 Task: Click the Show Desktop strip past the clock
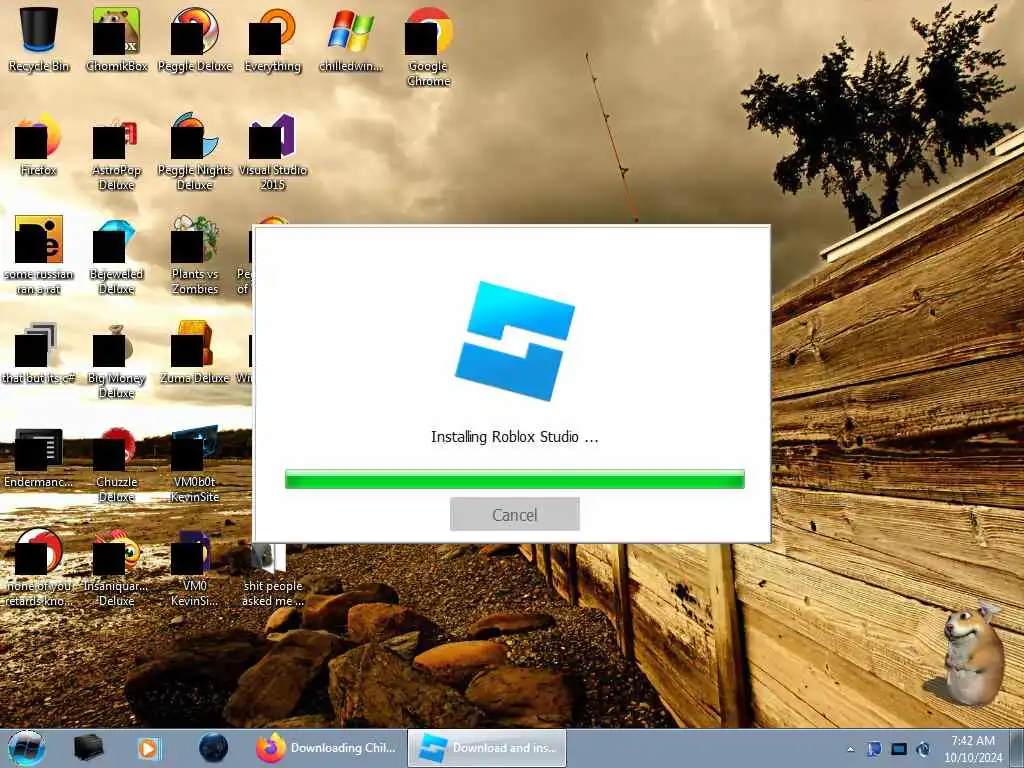(1018, 748)
